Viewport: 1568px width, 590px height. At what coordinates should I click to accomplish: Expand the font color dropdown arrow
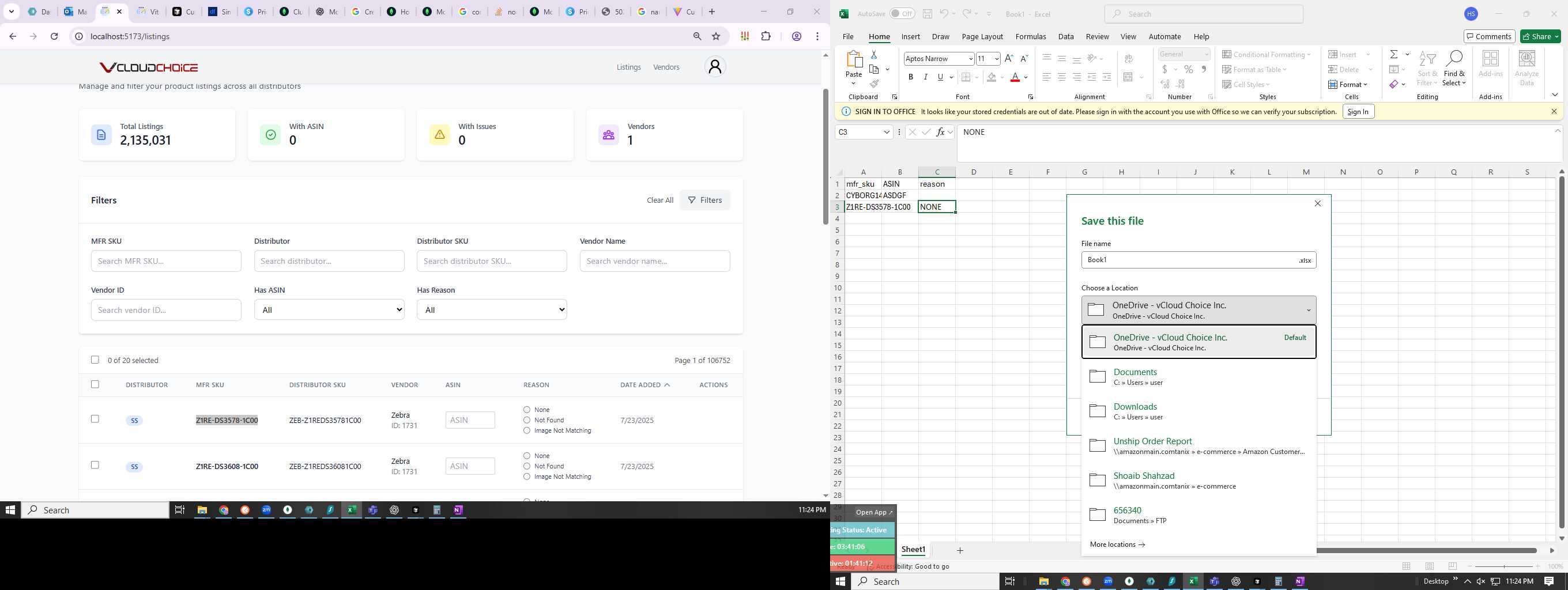(x=1026, y=77)
